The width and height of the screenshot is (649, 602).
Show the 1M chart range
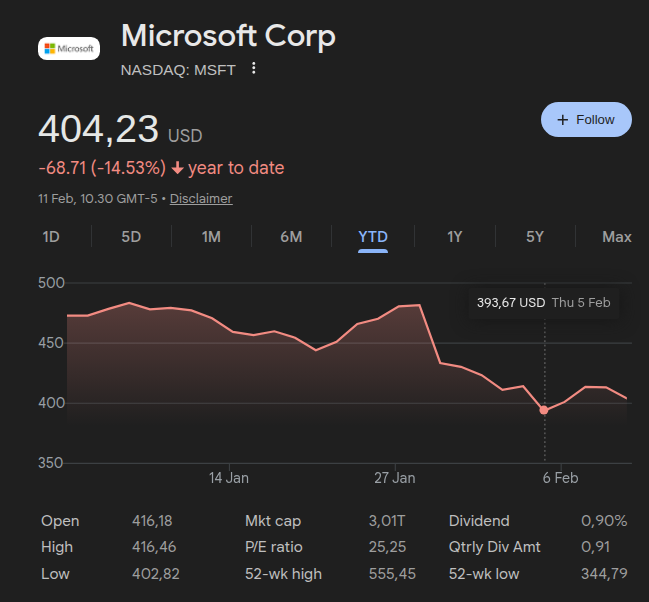(211, 237)
